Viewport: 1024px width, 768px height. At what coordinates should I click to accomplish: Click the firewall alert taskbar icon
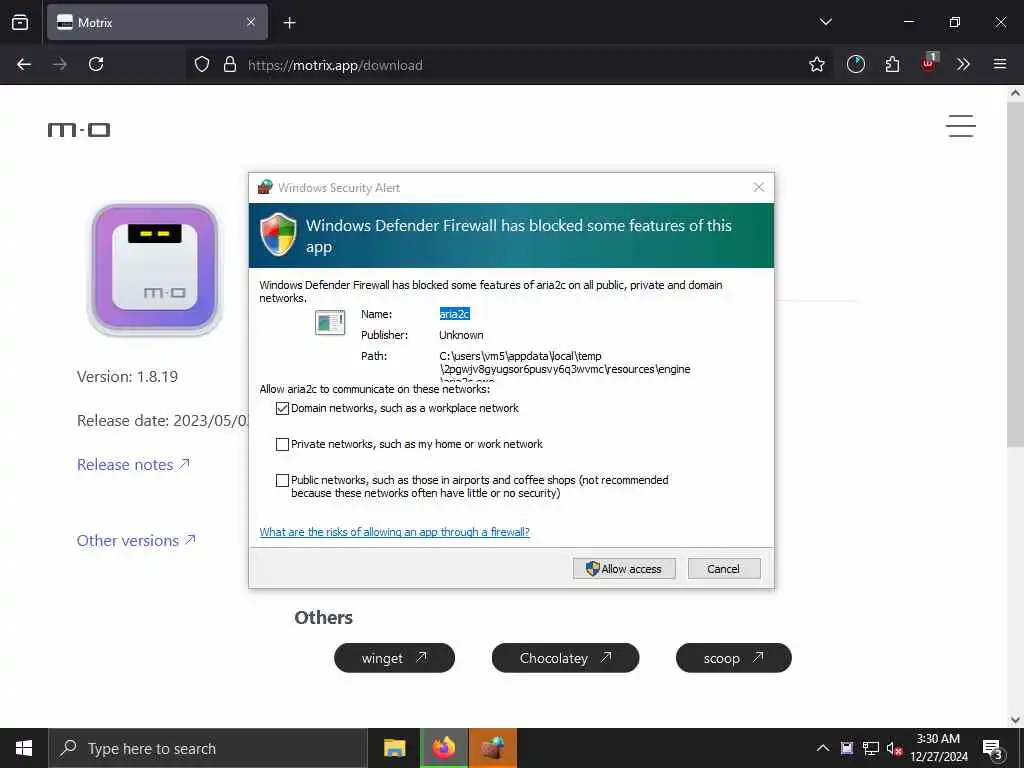click(493, 748)
